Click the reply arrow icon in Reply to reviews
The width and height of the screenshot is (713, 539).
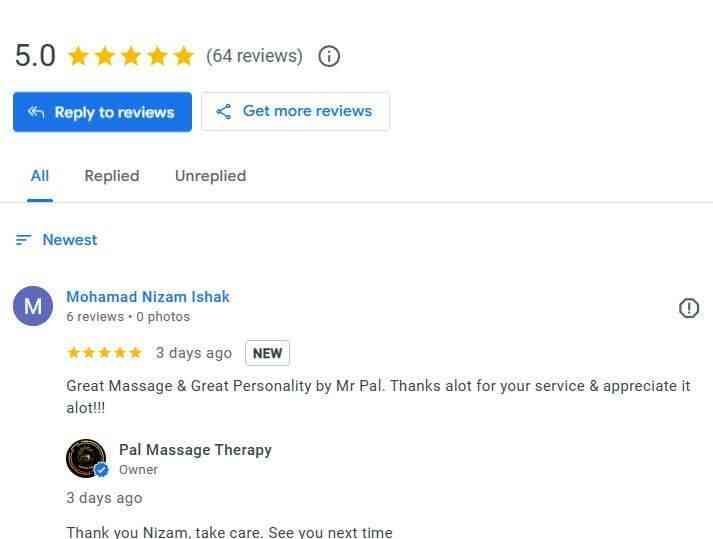click(36, 112)
